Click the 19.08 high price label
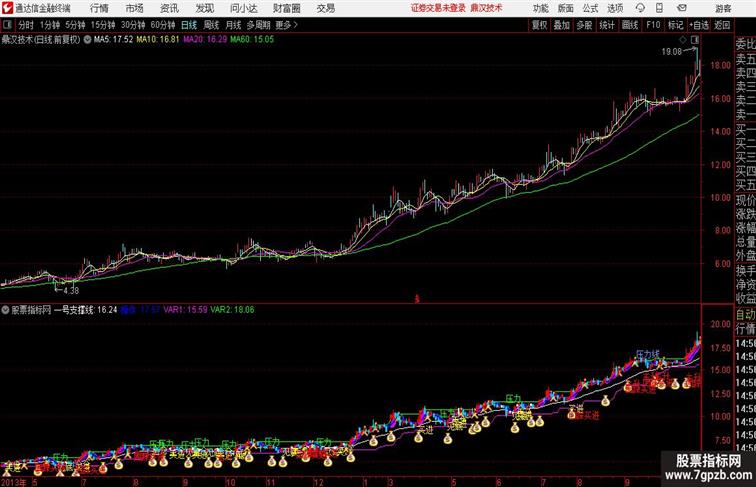Viewport: 756px width, 487px height. (672, 52)
